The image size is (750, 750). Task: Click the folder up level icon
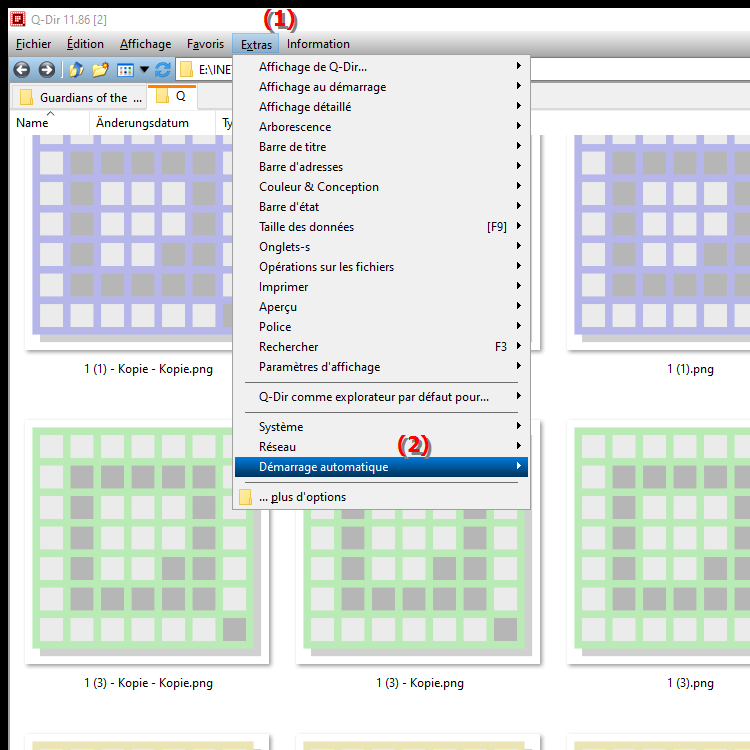point(76,70)
